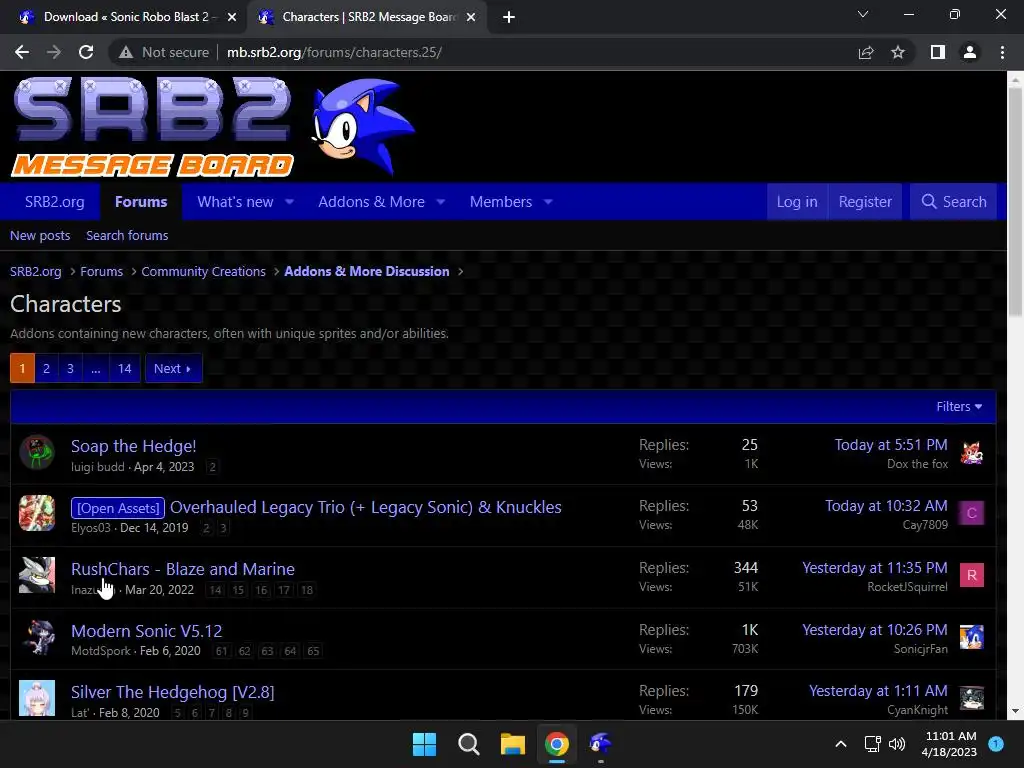Open RushChars - Blaze and Marine thread
This screenshot has height=768, width=1024.
[x=183, y=569]
